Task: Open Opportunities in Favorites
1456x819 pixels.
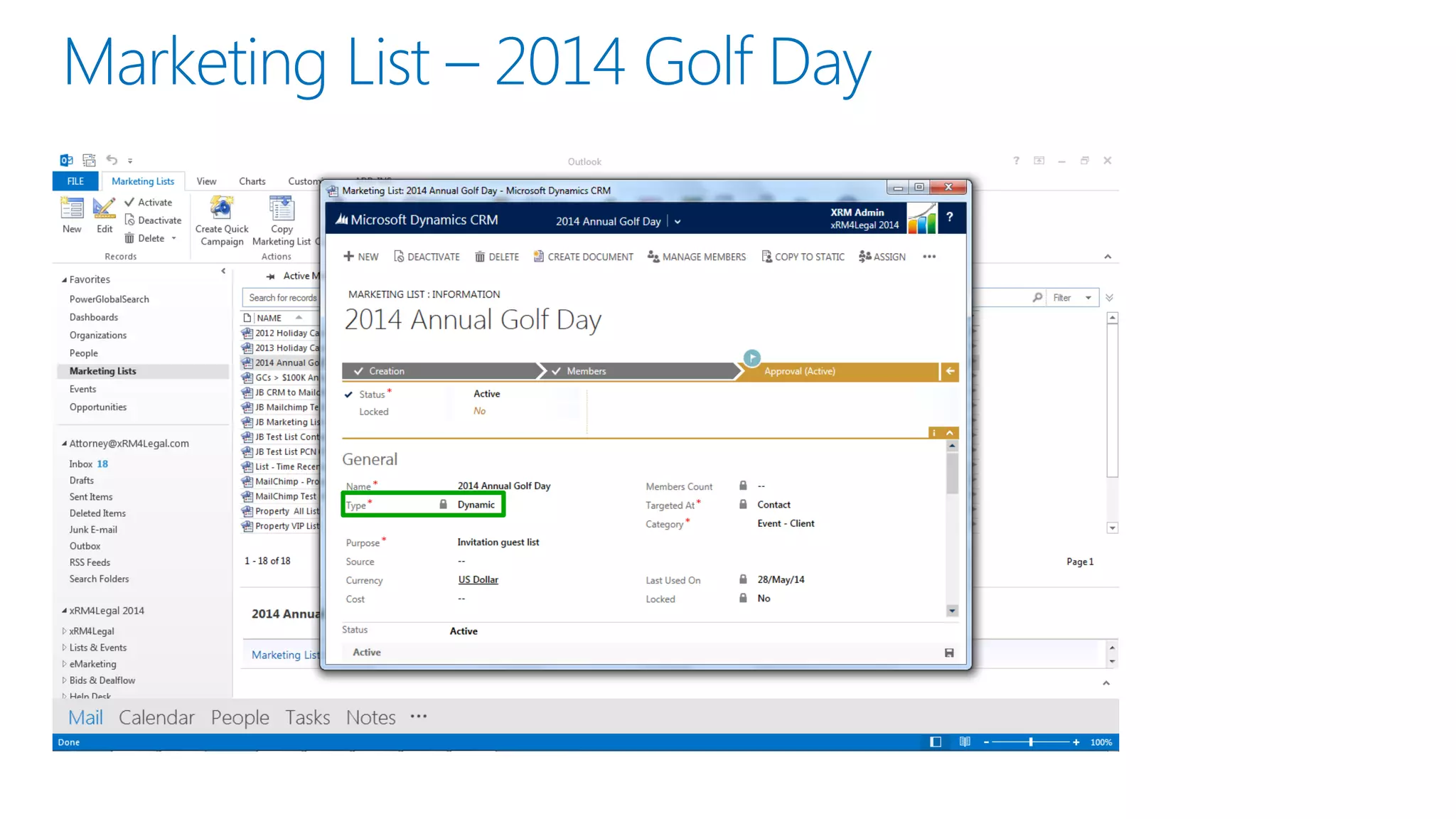Action: point(98,407)
